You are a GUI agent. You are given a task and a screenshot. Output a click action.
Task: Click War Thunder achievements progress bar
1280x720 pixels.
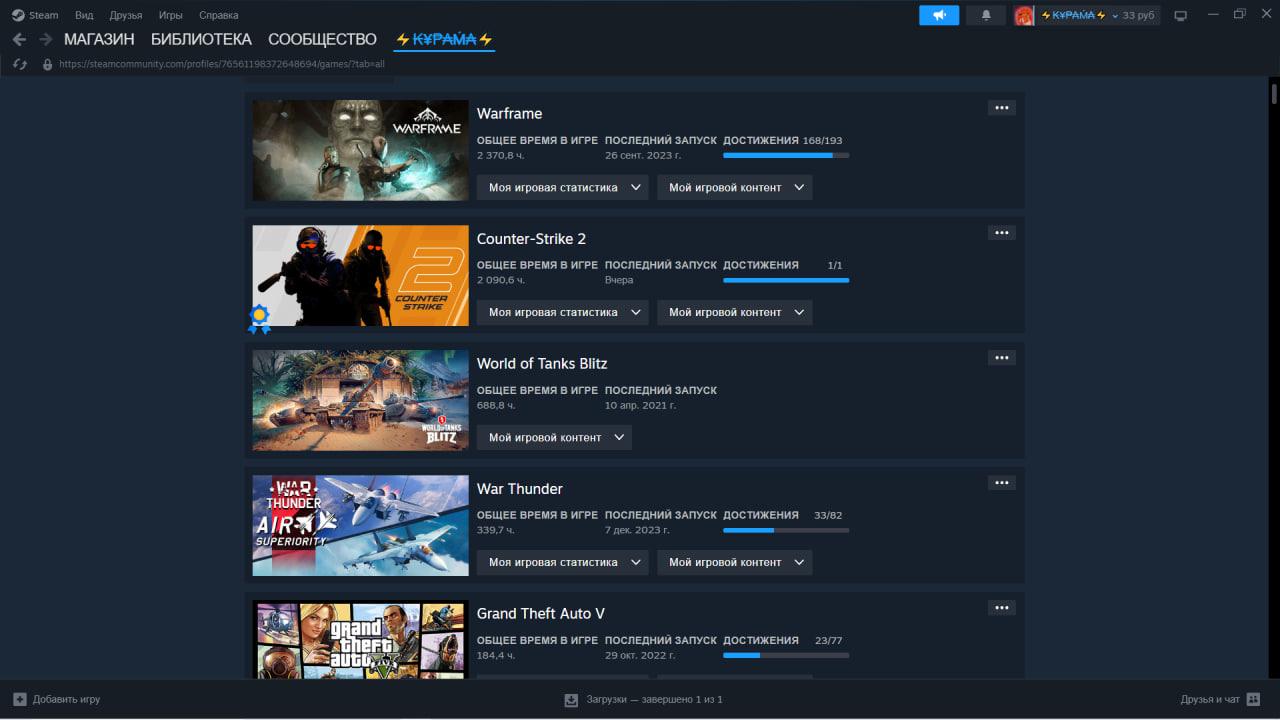click(786, 530)
